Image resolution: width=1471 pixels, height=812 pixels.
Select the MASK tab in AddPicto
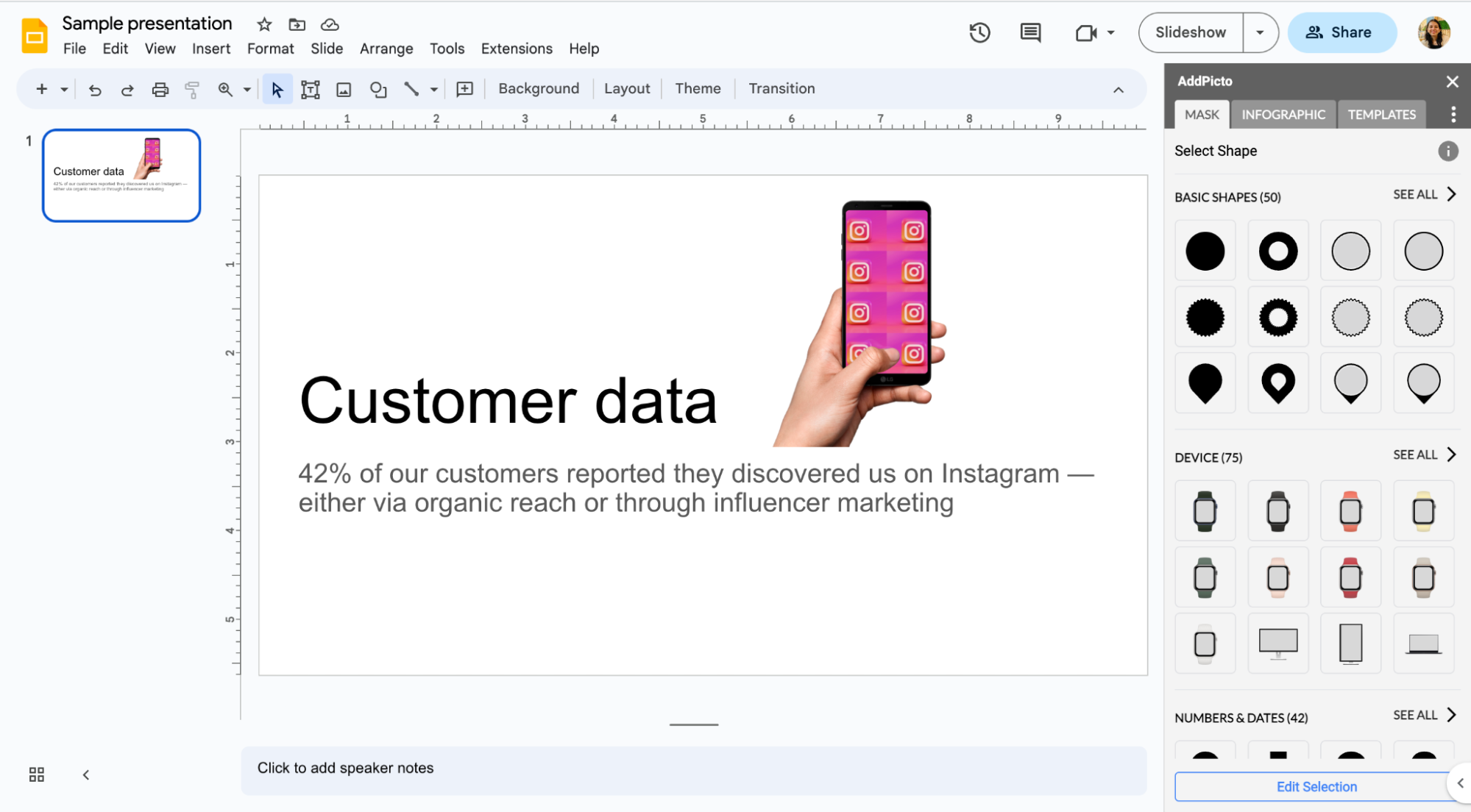(x=1200, y=113)
